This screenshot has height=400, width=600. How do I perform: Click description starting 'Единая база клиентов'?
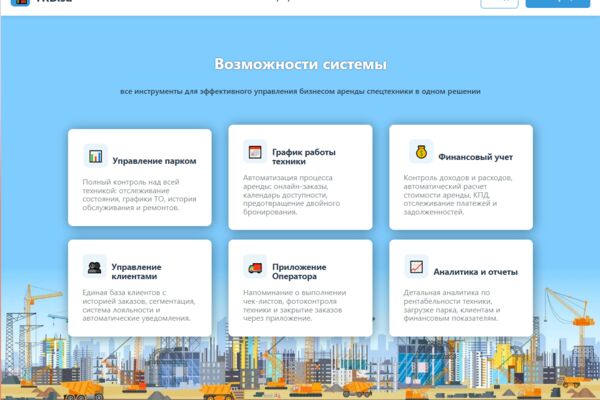(139, 305)
